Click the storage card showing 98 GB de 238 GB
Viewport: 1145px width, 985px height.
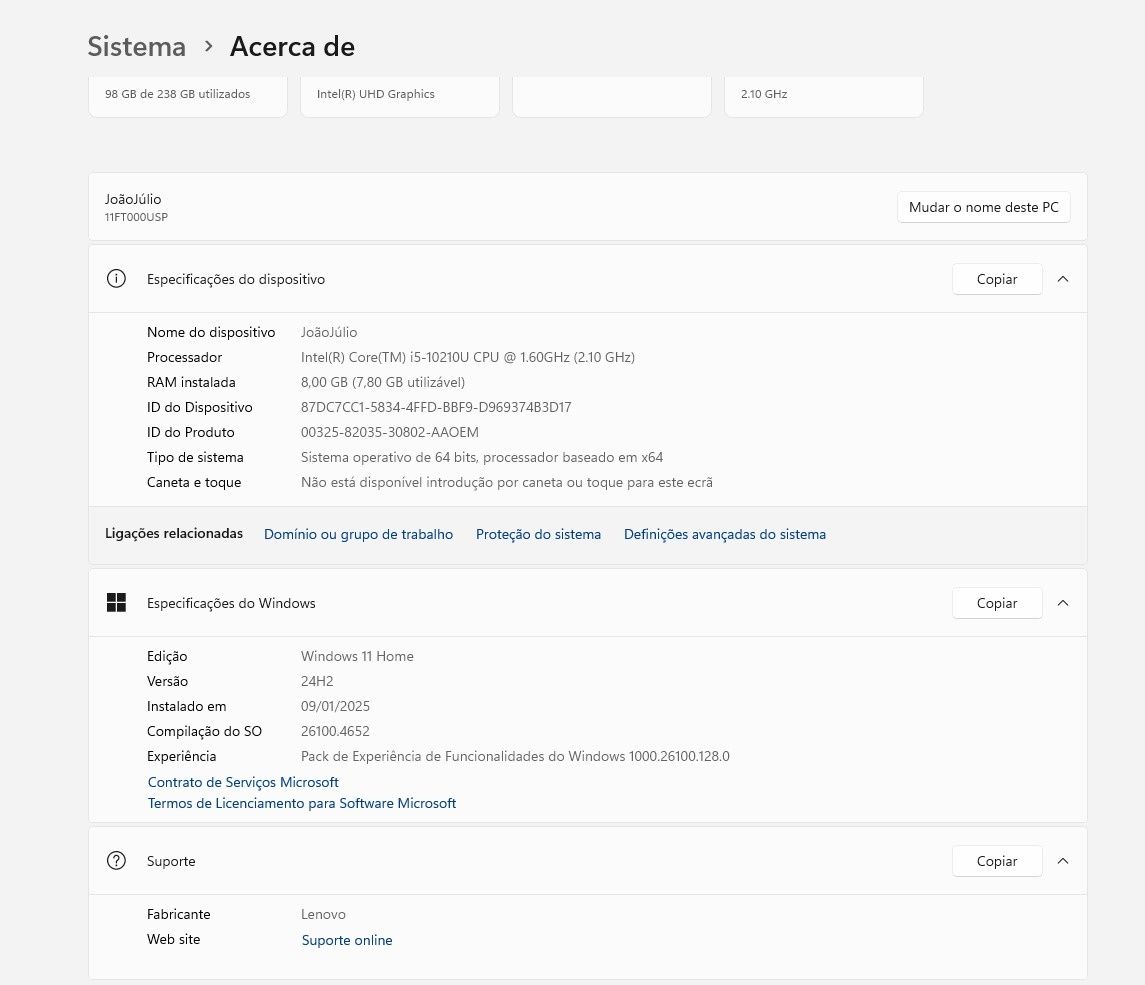click(188, 96)
